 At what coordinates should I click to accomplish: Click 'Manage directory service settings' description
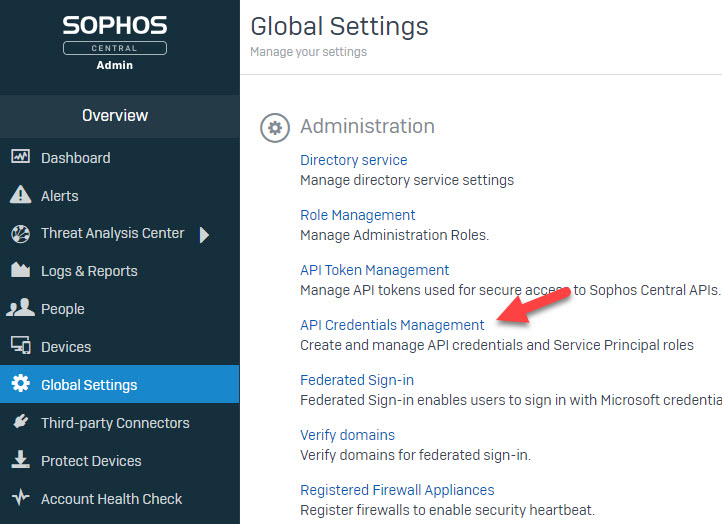pos(407,180)
